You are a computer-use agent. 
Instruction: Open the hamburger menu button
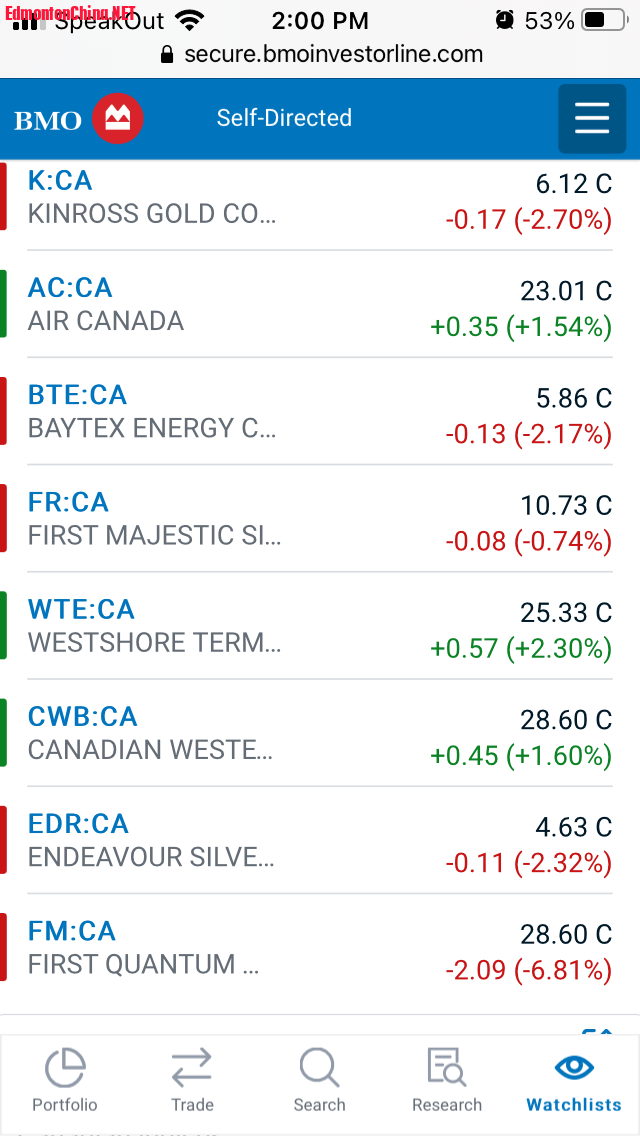(x=592, y=119)
